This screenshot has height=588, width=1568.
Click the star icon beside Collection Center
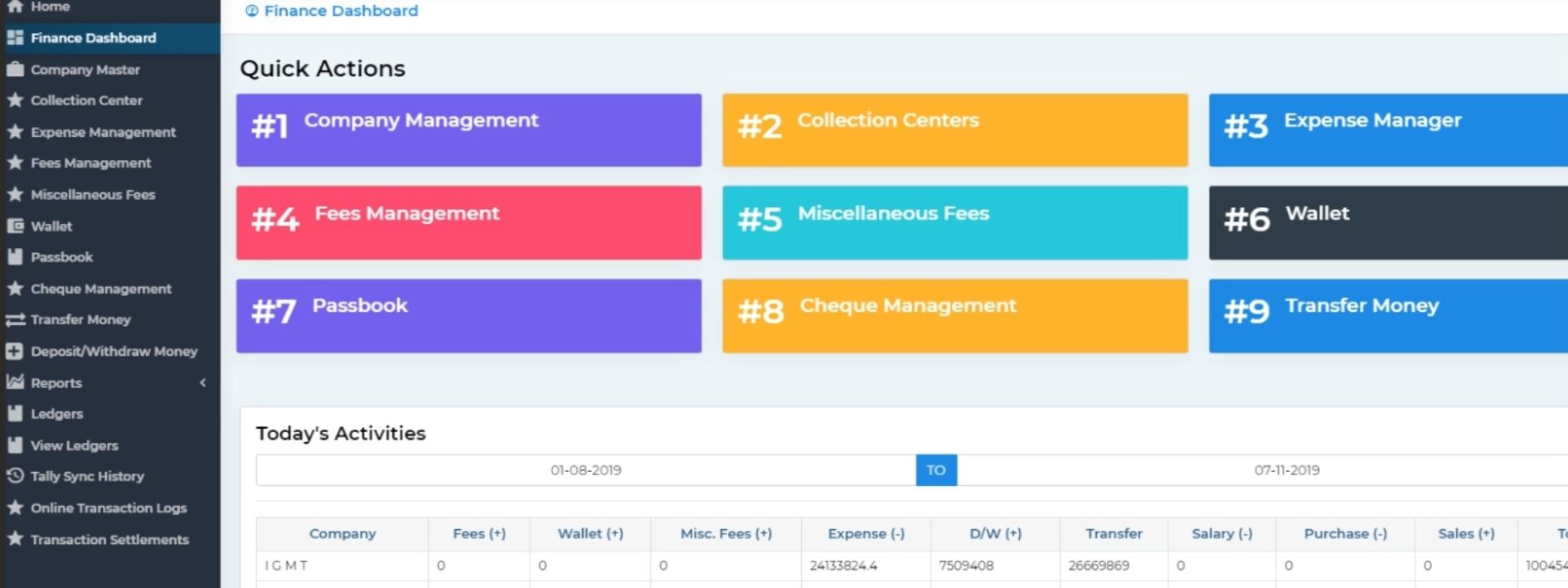click(15, 100)
